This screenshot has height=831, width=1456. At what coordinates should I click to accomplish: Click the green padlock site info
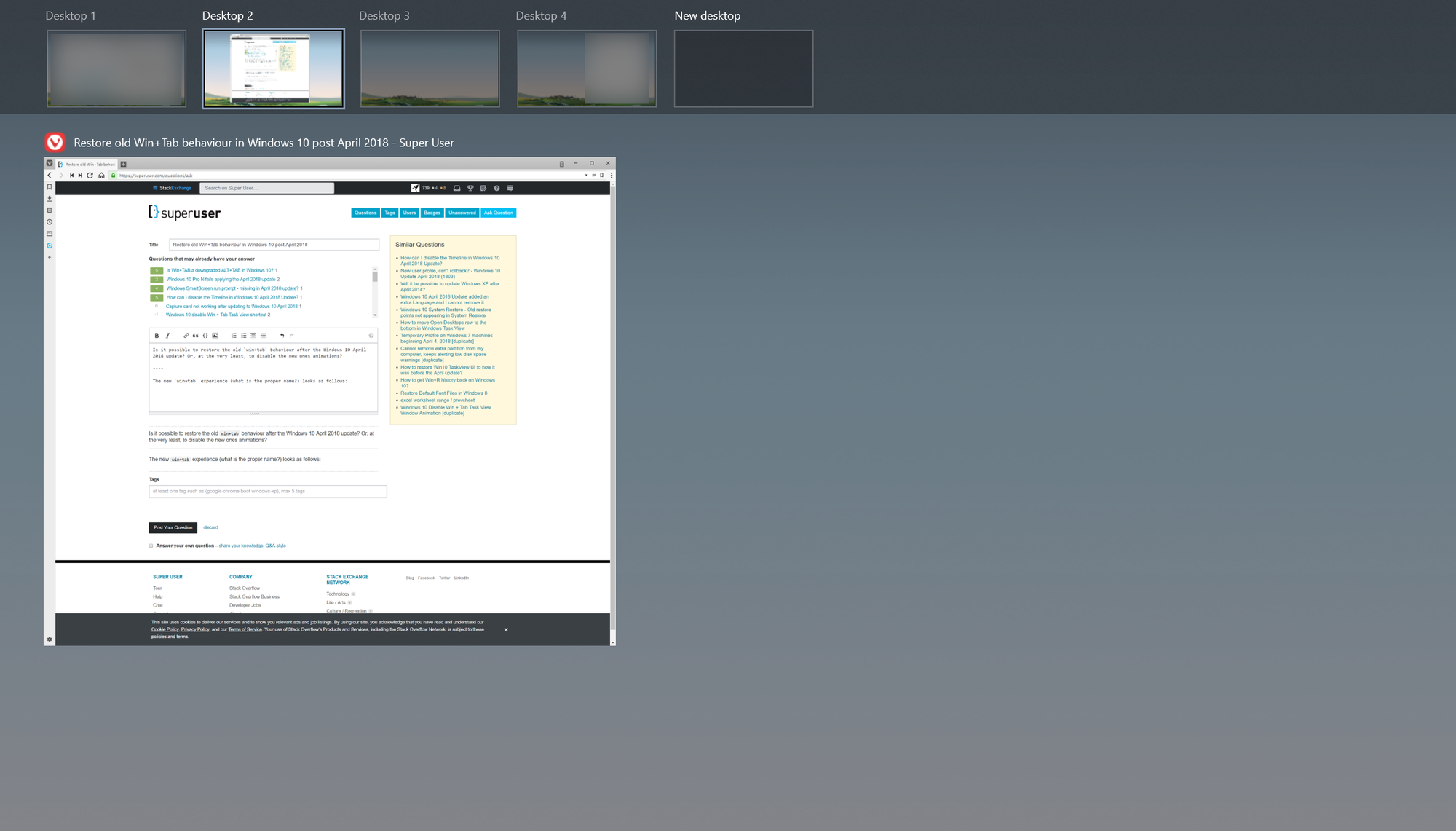pos(114,176)
